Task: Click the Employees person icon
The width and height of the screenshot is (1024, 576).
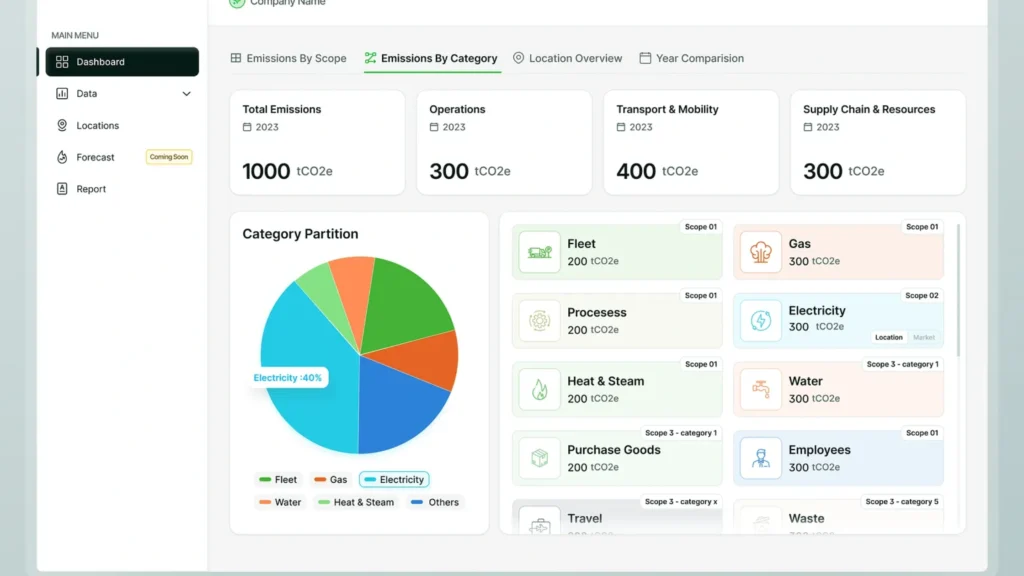Action: pos(761,458)
